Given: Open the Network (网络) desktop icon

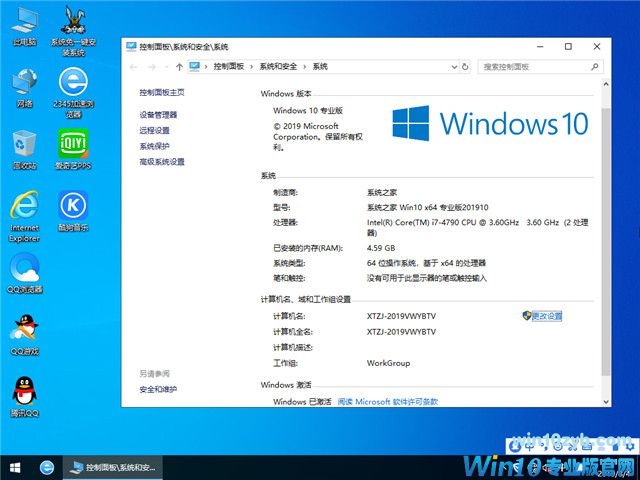Looking at the screenshot, I should click(x=24, y=88).
